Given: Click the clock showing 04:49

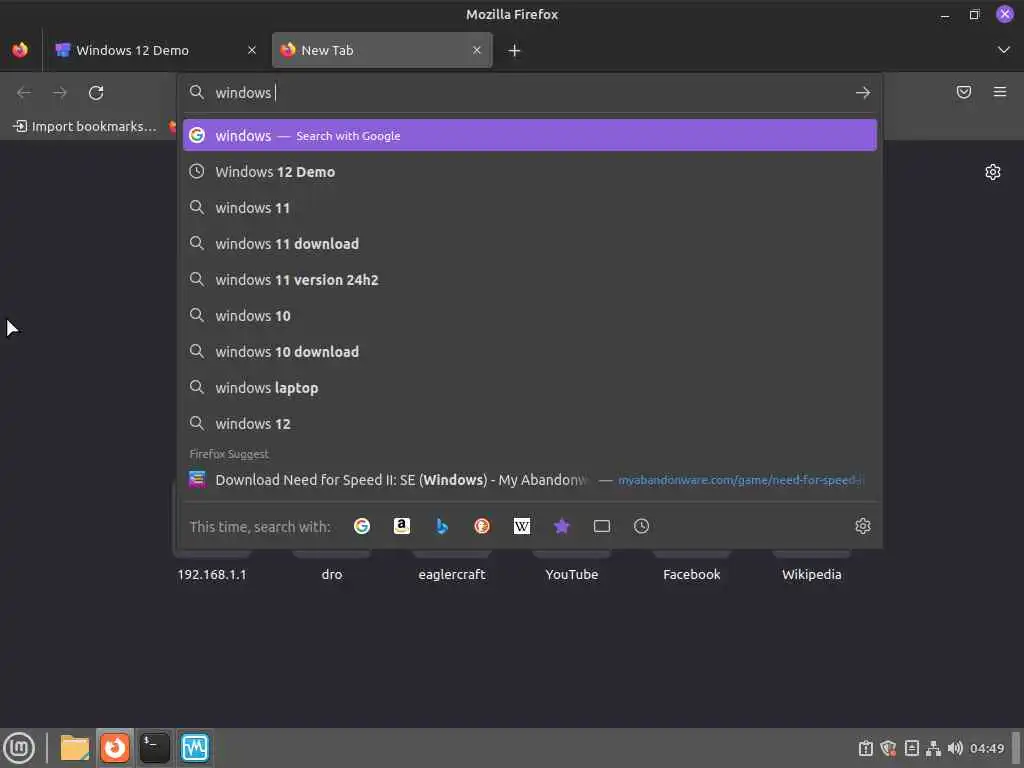Looking at the screenshot, I should [x=987, y=748].
